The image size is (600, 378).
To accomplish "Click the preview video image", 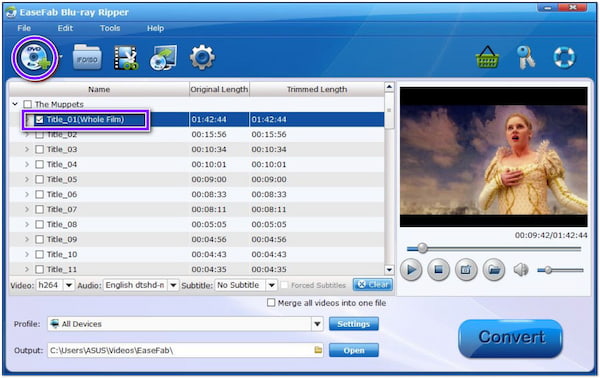I will pos(494,157).
